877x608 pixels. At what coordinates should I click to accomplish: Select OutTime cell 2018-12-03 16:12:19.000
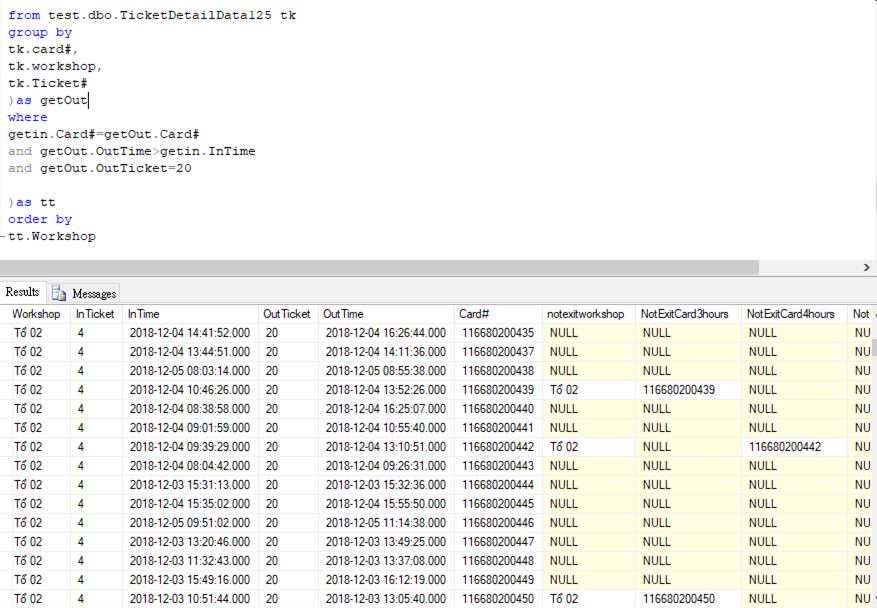(x=386, y=580)
